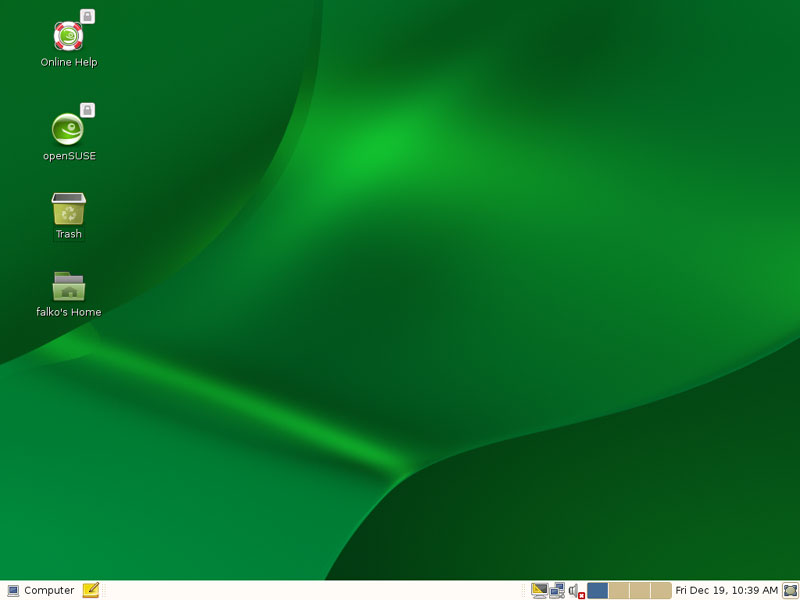Select the openSUSE desktop icon

click(x=67, y=129)
